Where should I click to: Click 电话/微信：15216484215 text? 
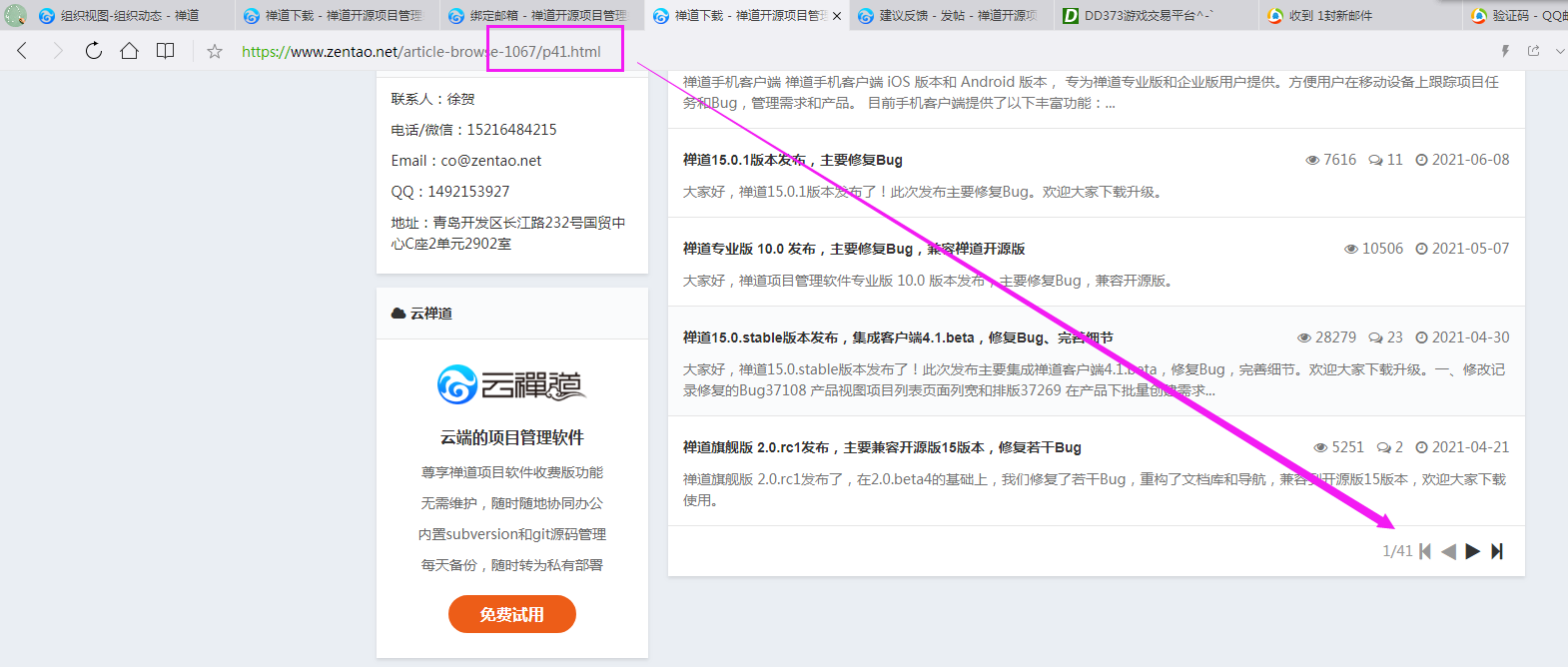[x=474, y=130]
